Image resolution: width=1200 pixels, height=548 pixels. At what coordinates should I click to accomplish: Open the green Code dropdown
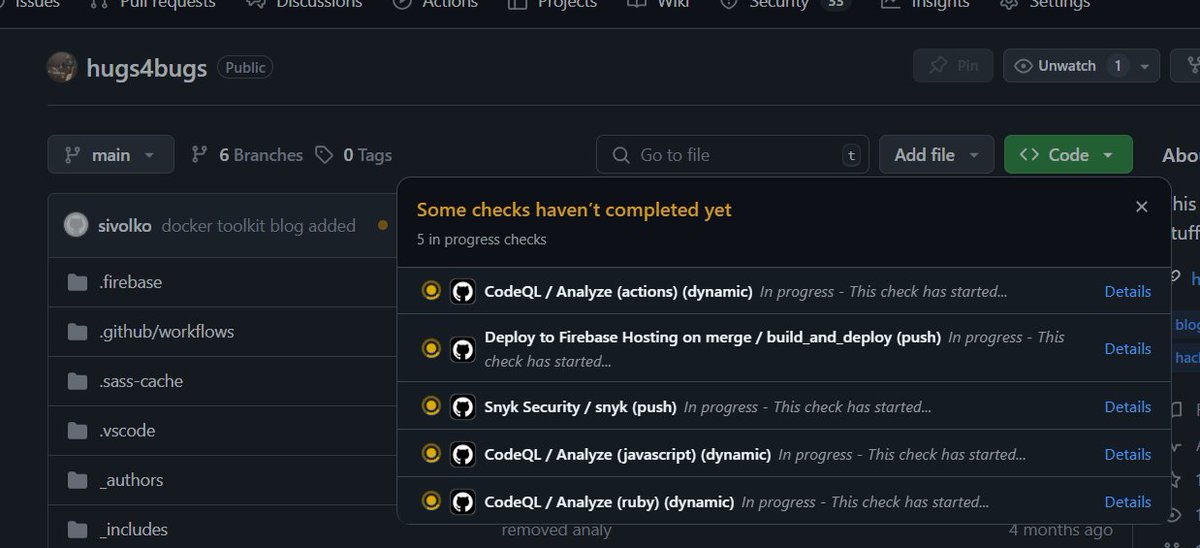pos(1068,155)
